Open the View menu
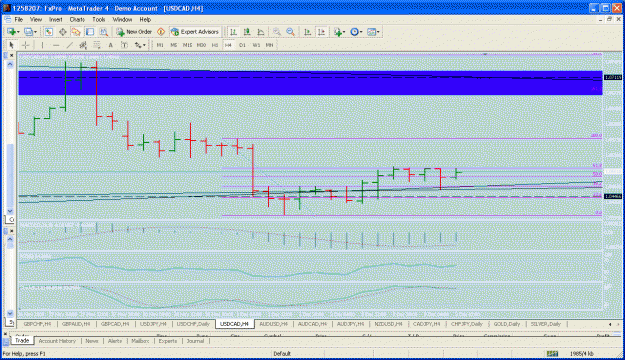The width and height of the screenshot is (625, 360). click(x=36, y=20)
